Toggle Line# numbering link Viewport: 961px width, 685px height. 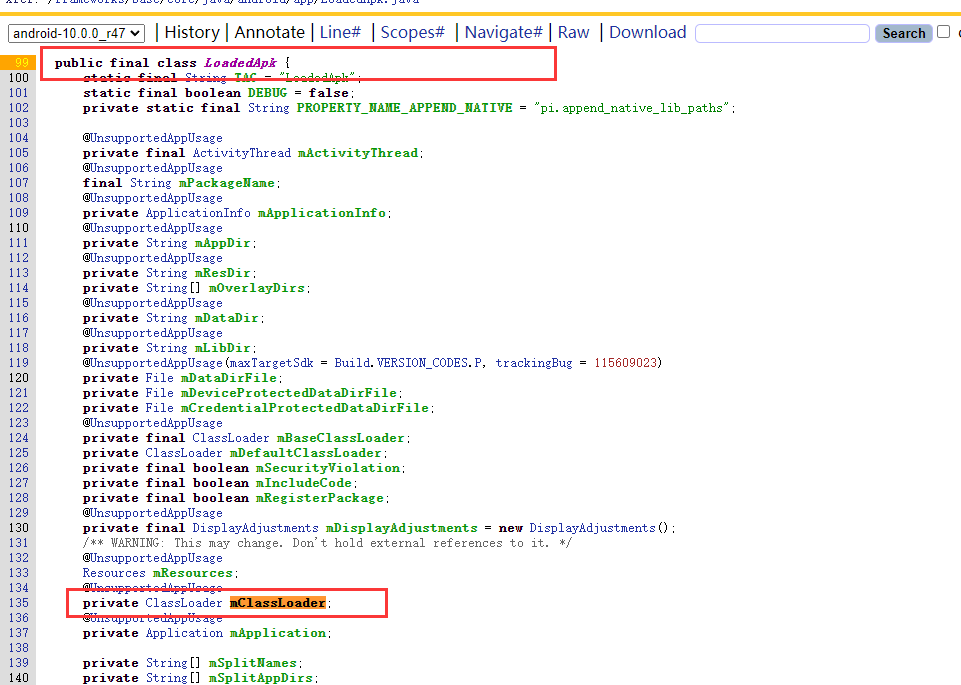coord(340,32)
